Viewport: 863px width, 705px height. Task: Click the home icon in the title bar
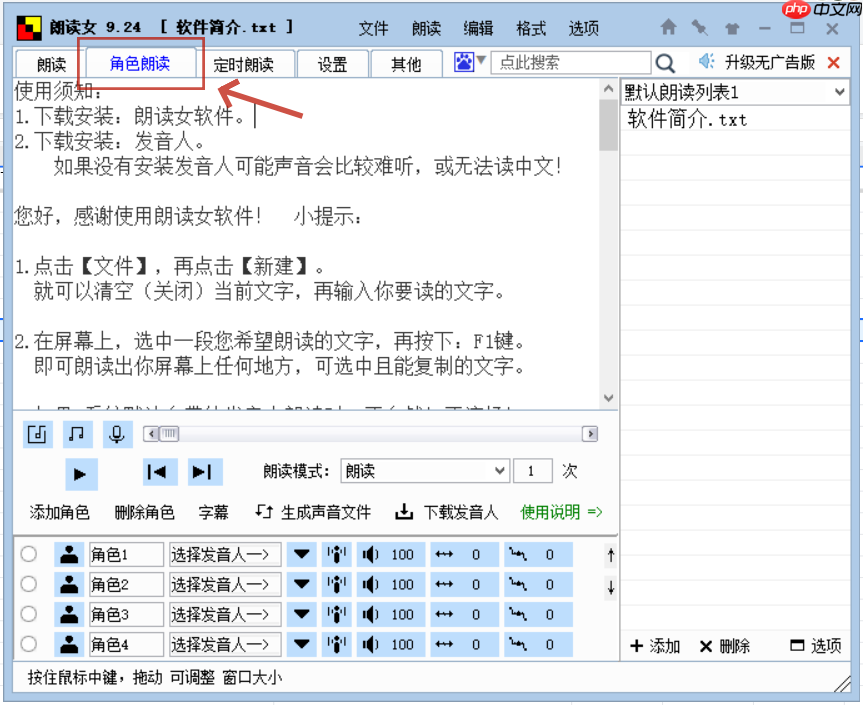pyautogui.click(x=668, y=27)
